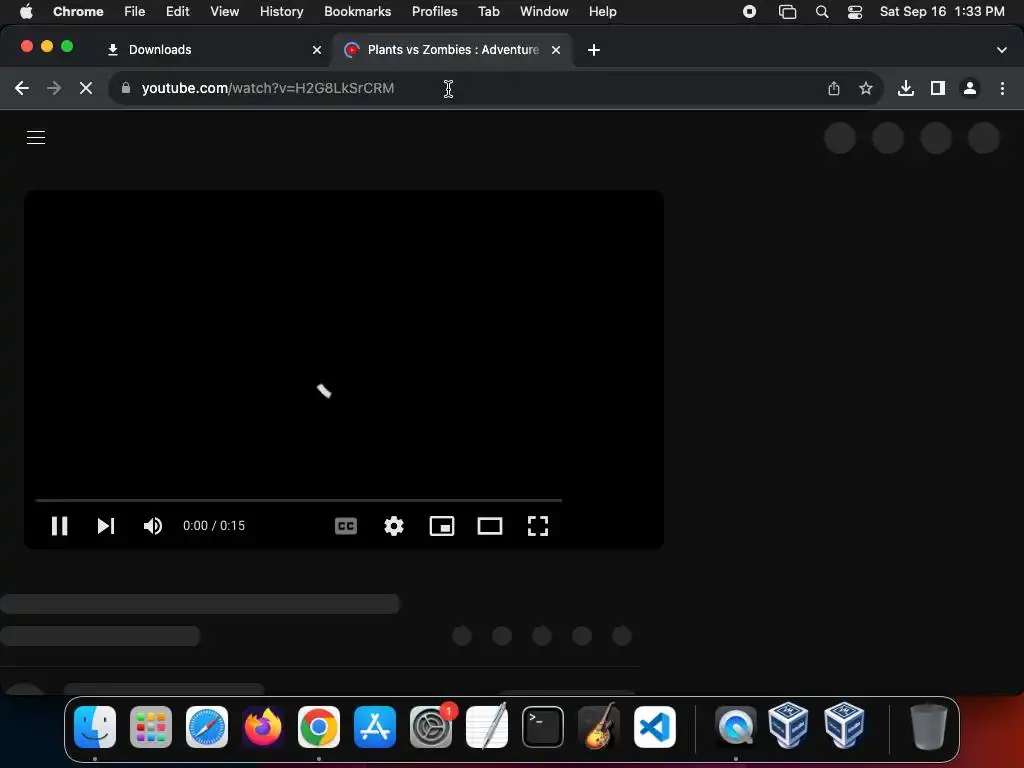This screenshot has height=768, width=1024.
Task: Stop loading the page
Action: point(86,88)
